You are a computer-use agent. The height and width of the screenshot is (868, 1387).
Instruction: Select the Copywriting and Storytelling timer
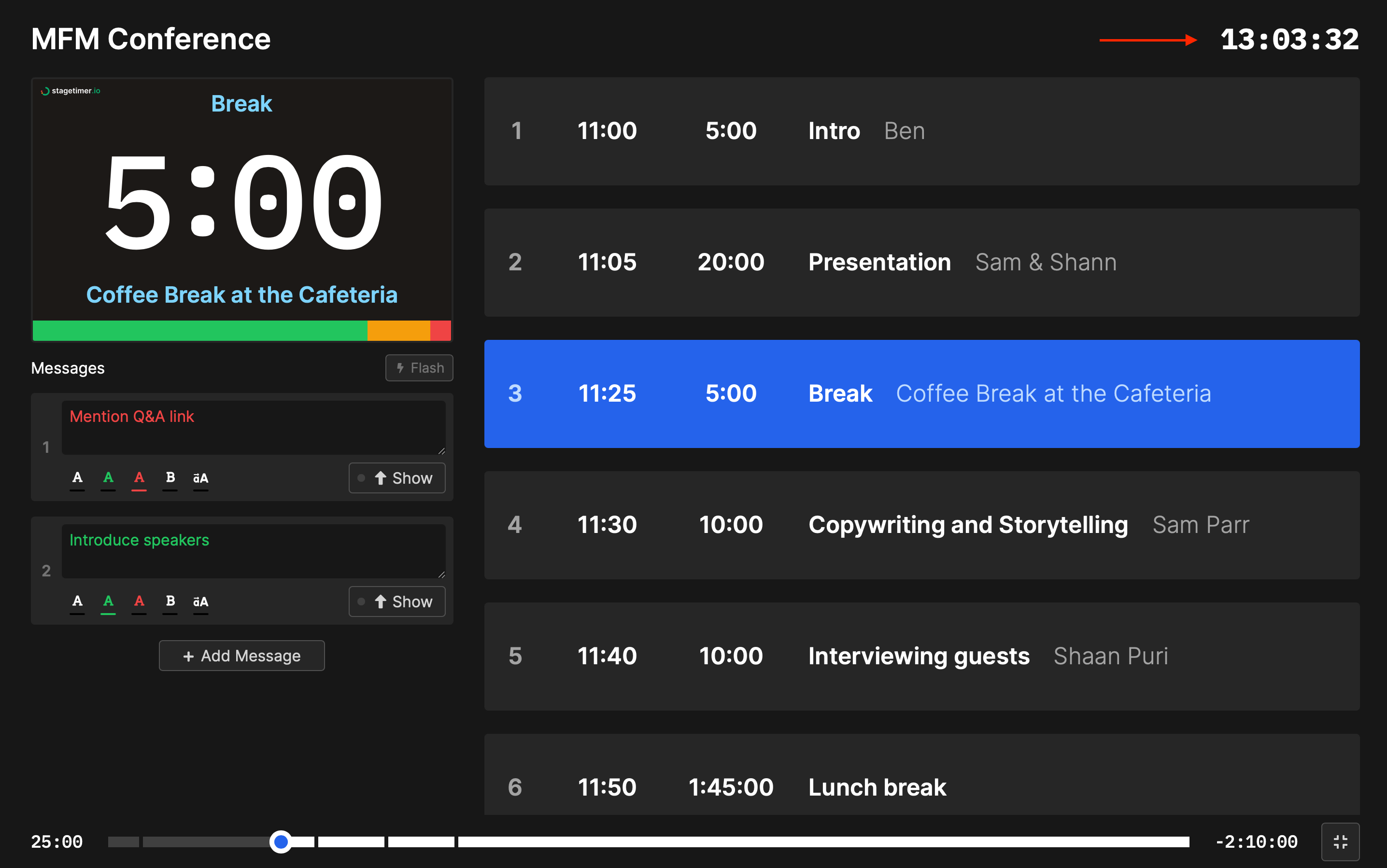point(922,525)
